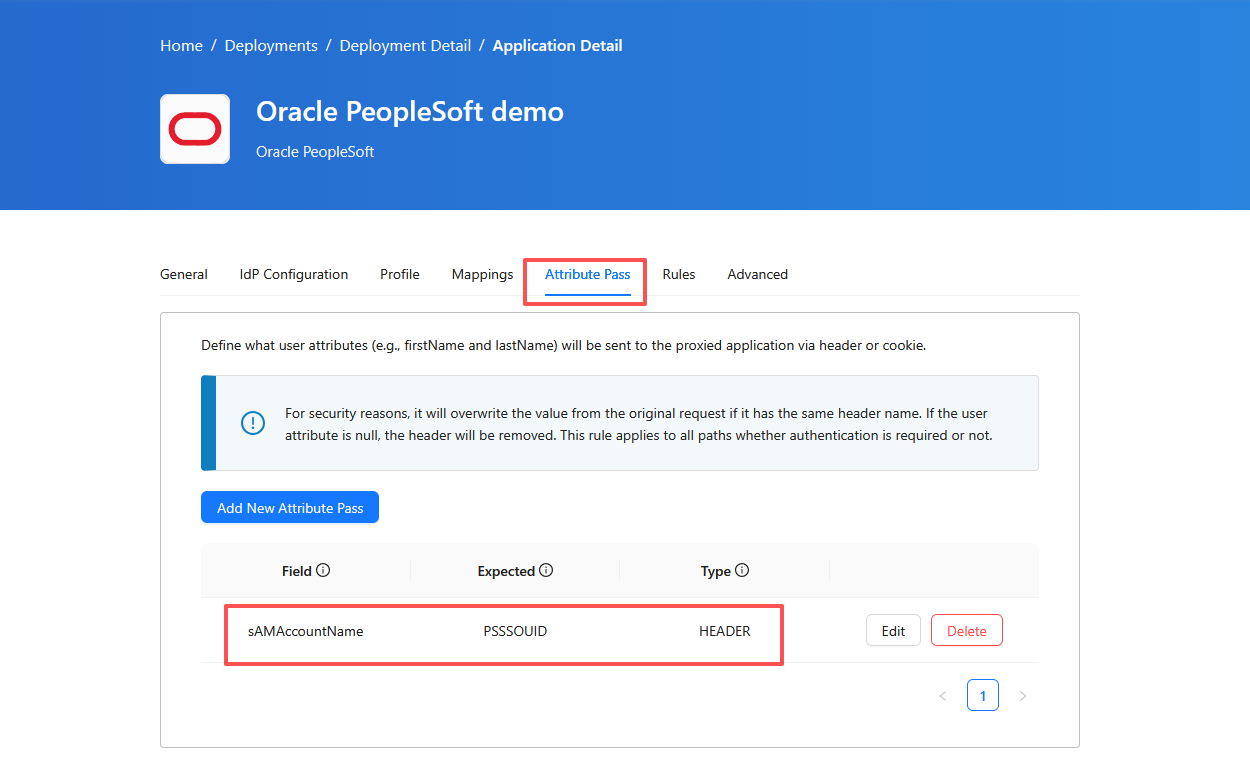Click the Expected column header
Screen dimensions: 1250x766
[x=506, y=571]
